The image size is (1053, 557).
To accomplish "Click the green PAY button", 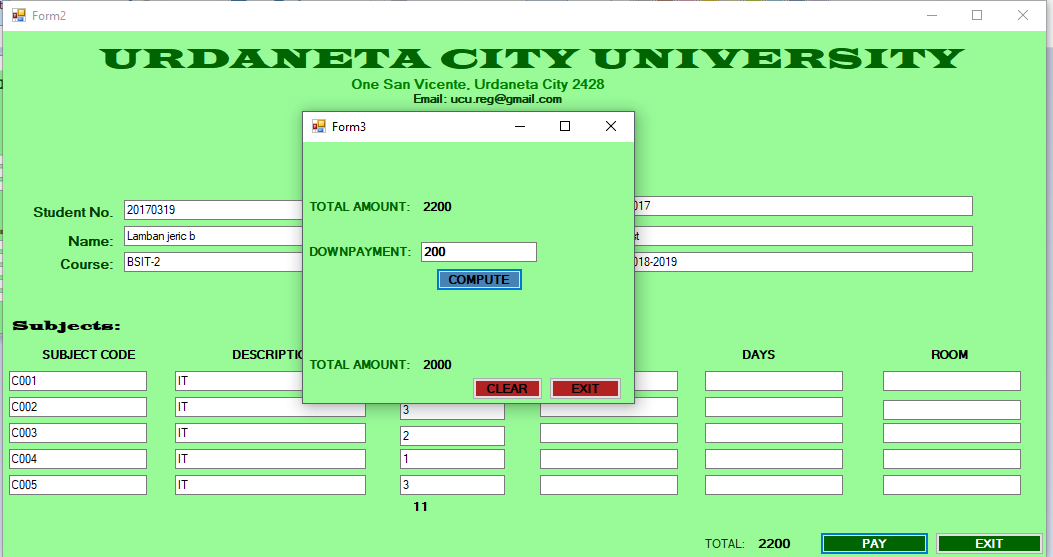I will coord(873,543).
